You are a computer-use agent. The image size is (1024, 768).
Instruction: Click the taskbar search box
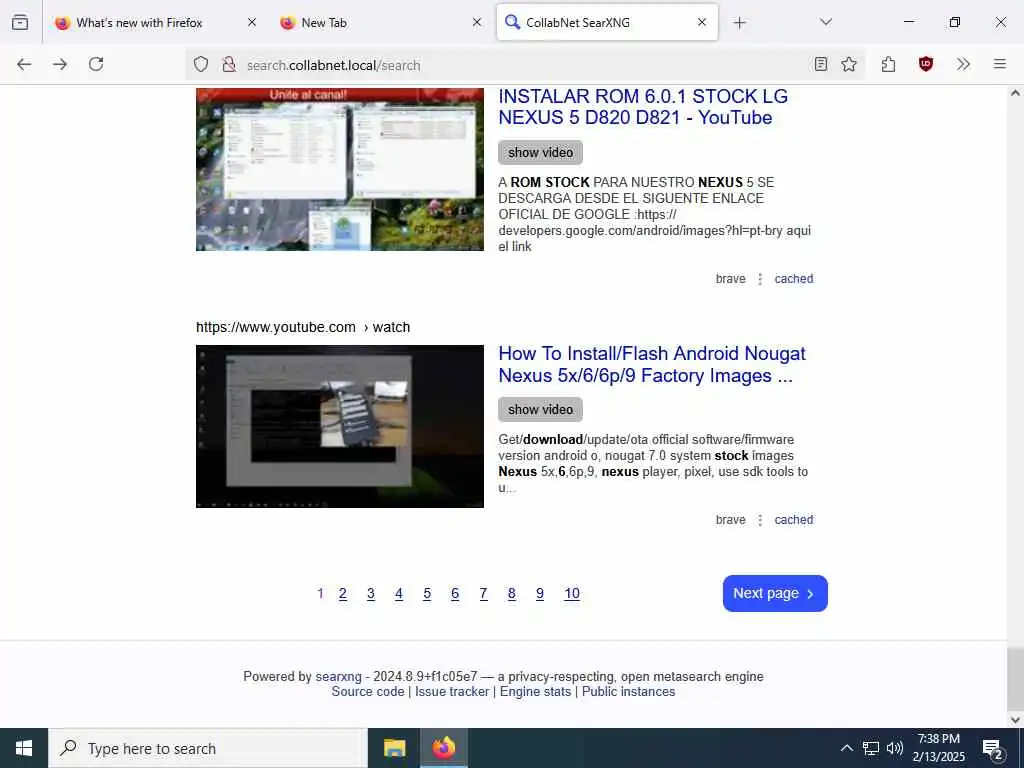pos(208,748)
